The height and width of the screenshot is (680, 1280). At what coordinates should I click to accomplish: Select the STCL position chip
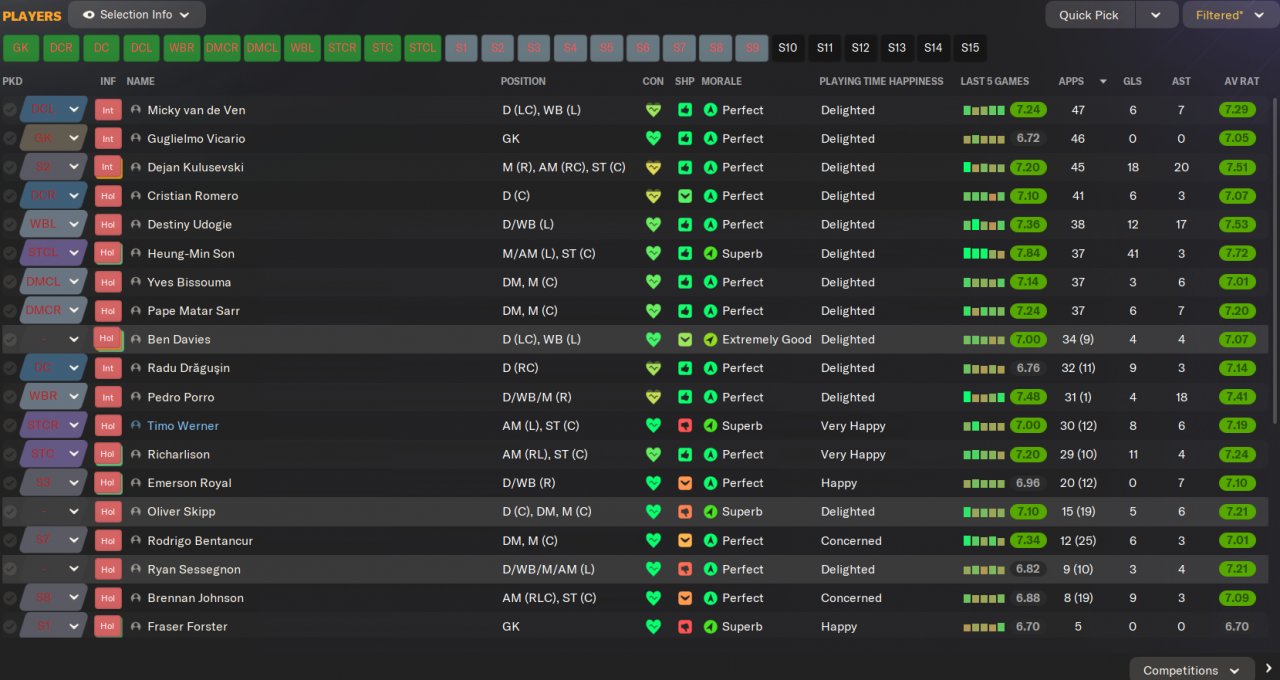pyautogui.click(x=423, y=48)
